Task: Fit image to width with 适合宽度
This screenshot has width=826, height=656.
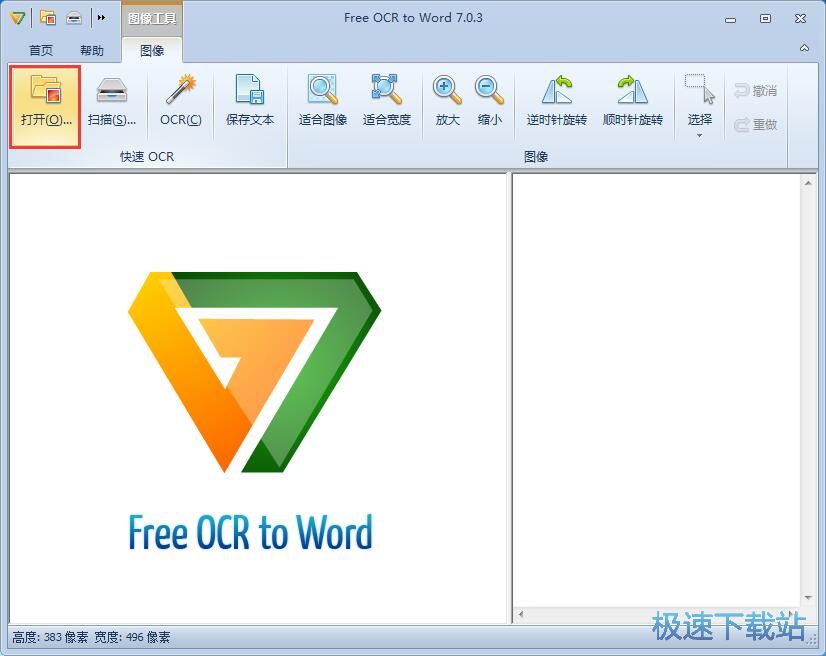Action: tap(387, 102)
